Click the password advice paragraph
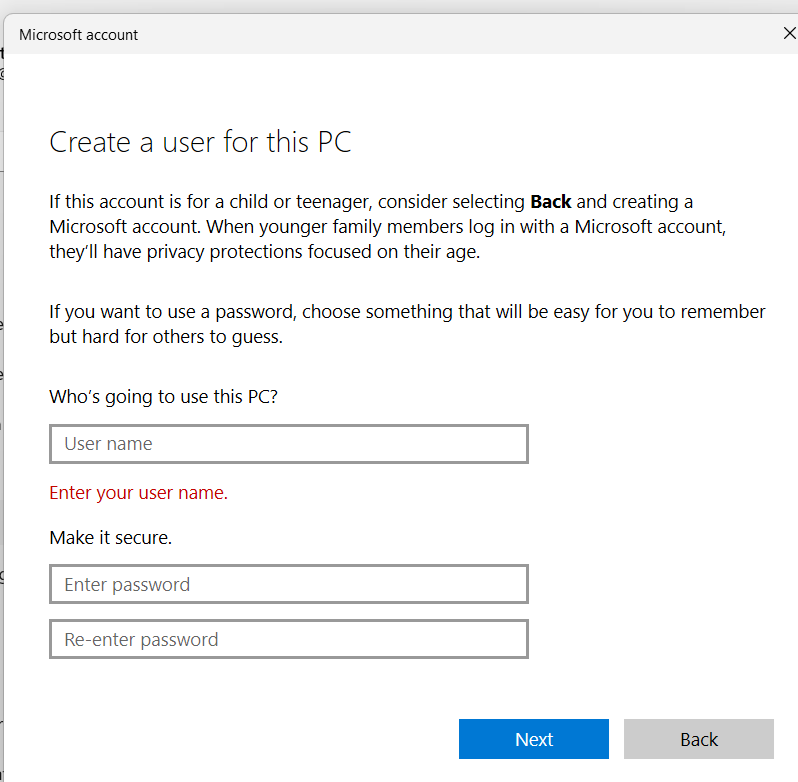The width and height of the screenshot is (798, 782). pos(407,324)
